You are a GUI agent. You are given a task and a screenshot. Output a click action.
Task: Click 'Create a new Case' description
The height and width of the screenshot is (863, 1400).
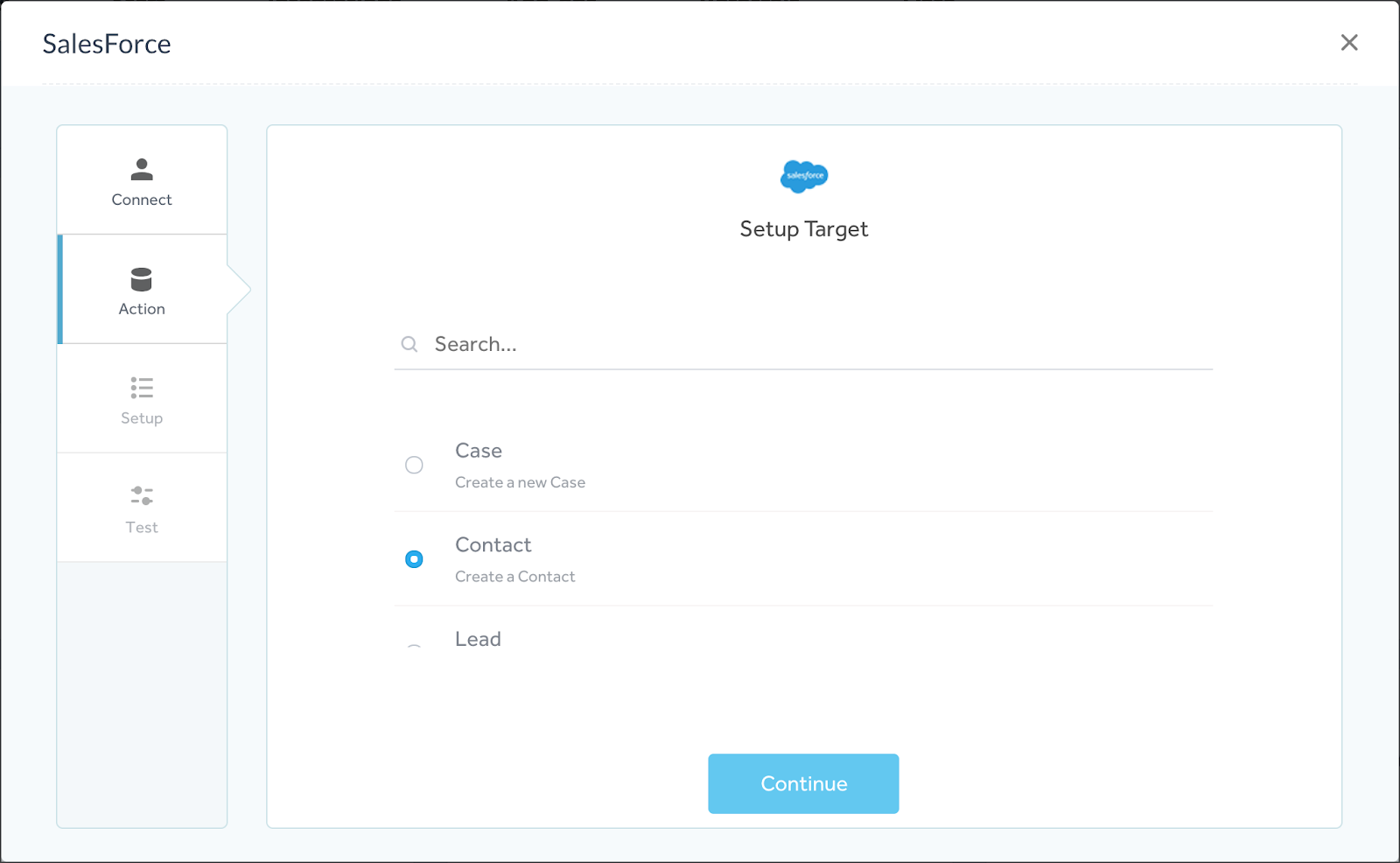(520, 482)
